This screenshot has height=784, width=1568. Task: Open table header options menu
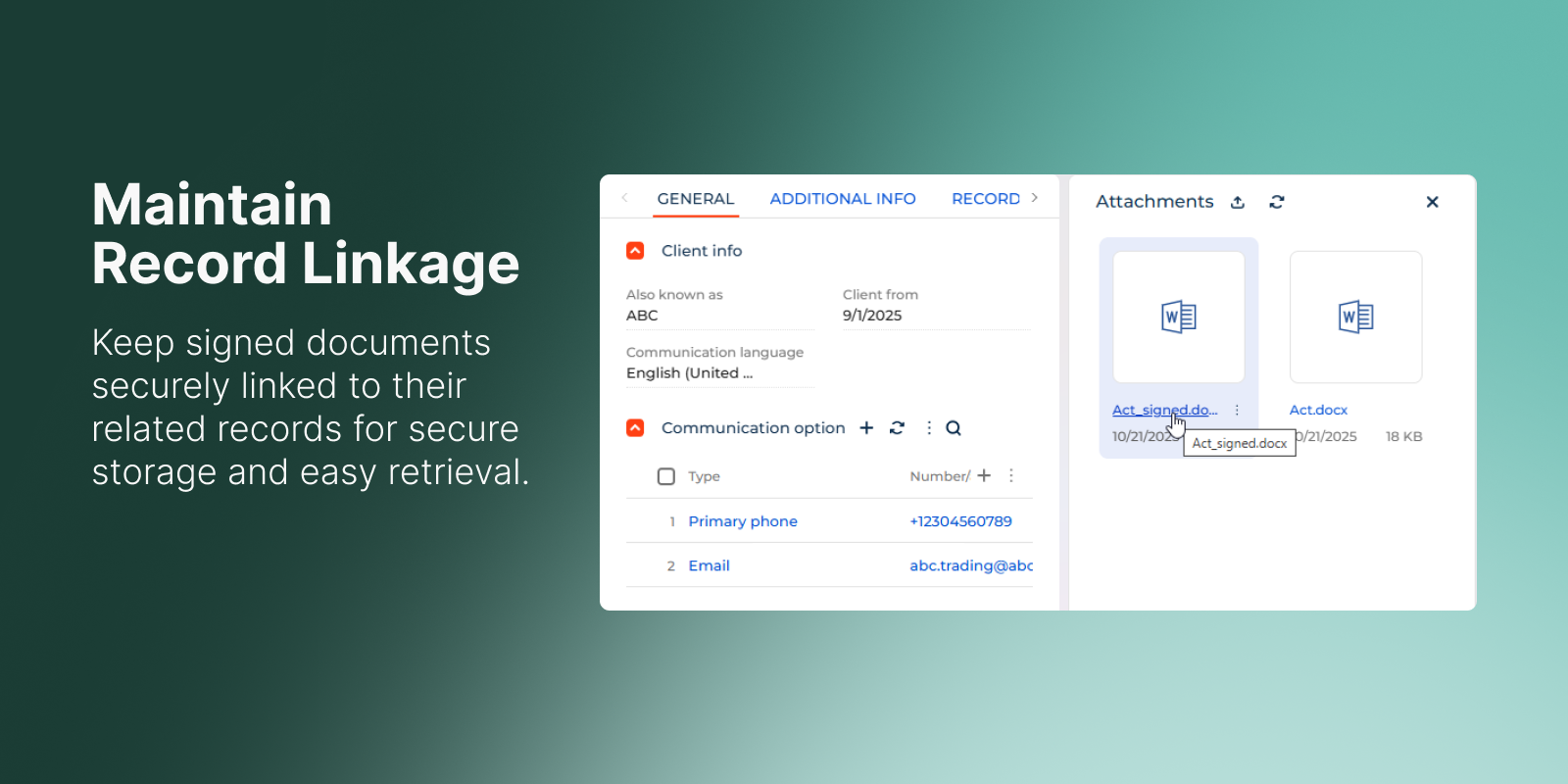[1011, 476]
